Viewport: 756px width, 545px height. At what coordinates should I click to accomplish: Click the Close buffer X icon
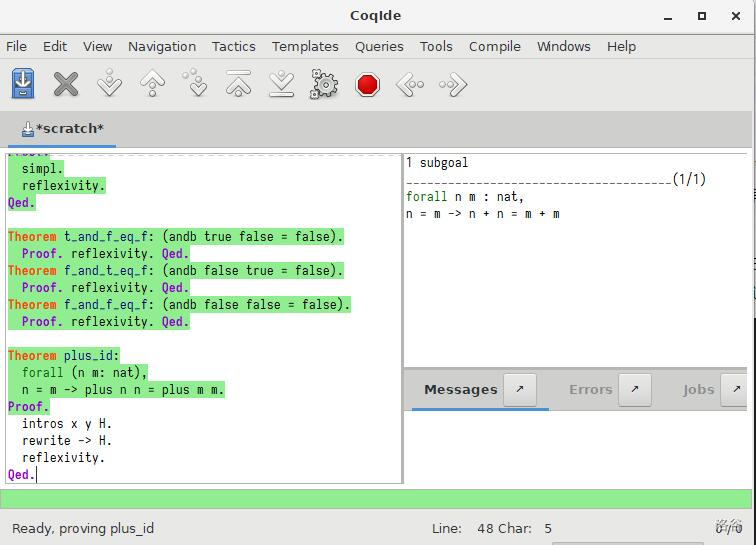[66, 85]
